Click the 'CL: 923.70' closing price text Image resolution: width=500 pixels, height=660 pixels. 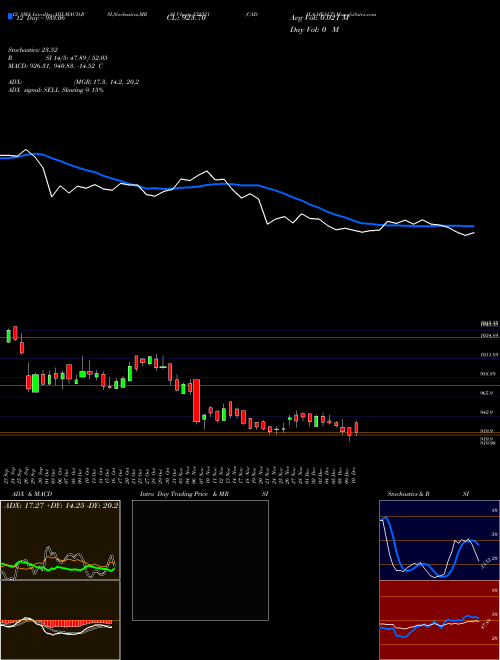click(x=186, y=19)
